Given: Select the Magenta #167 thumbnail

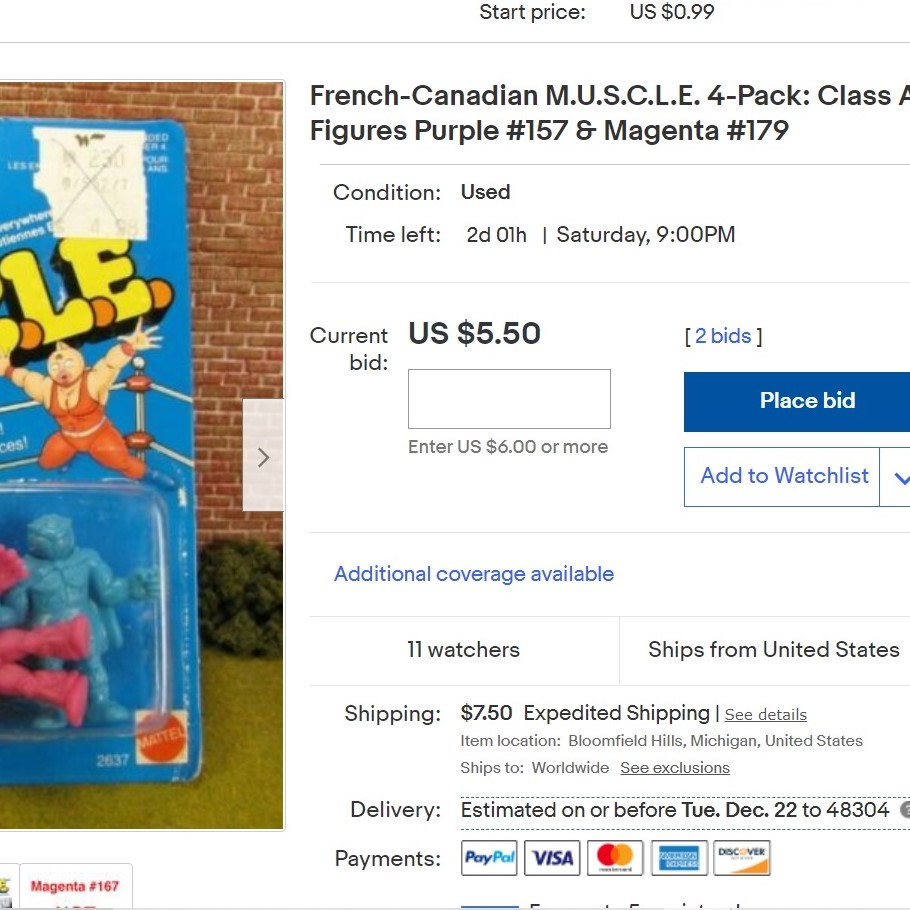Looking at the screenshot, I should [x=76, y=886].
